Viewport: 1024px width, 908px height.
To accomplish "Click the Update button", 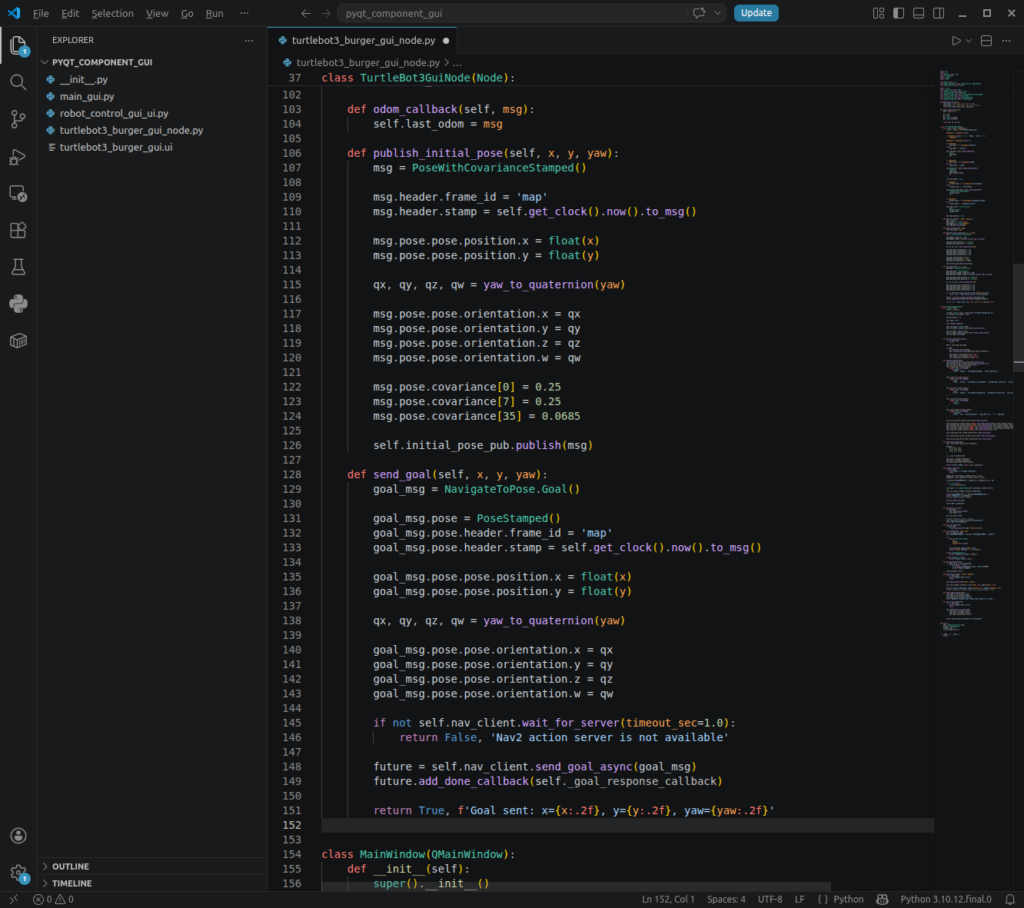I will pos(756,13).
